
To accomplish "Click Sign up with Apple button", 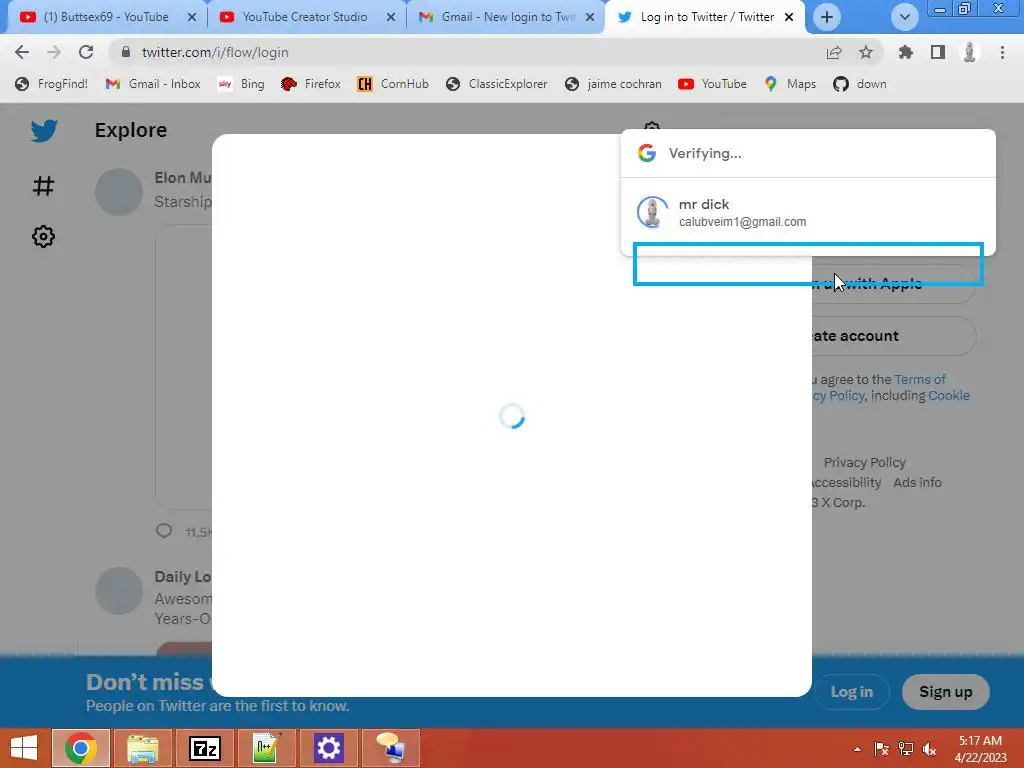I will tap(894, 283).
